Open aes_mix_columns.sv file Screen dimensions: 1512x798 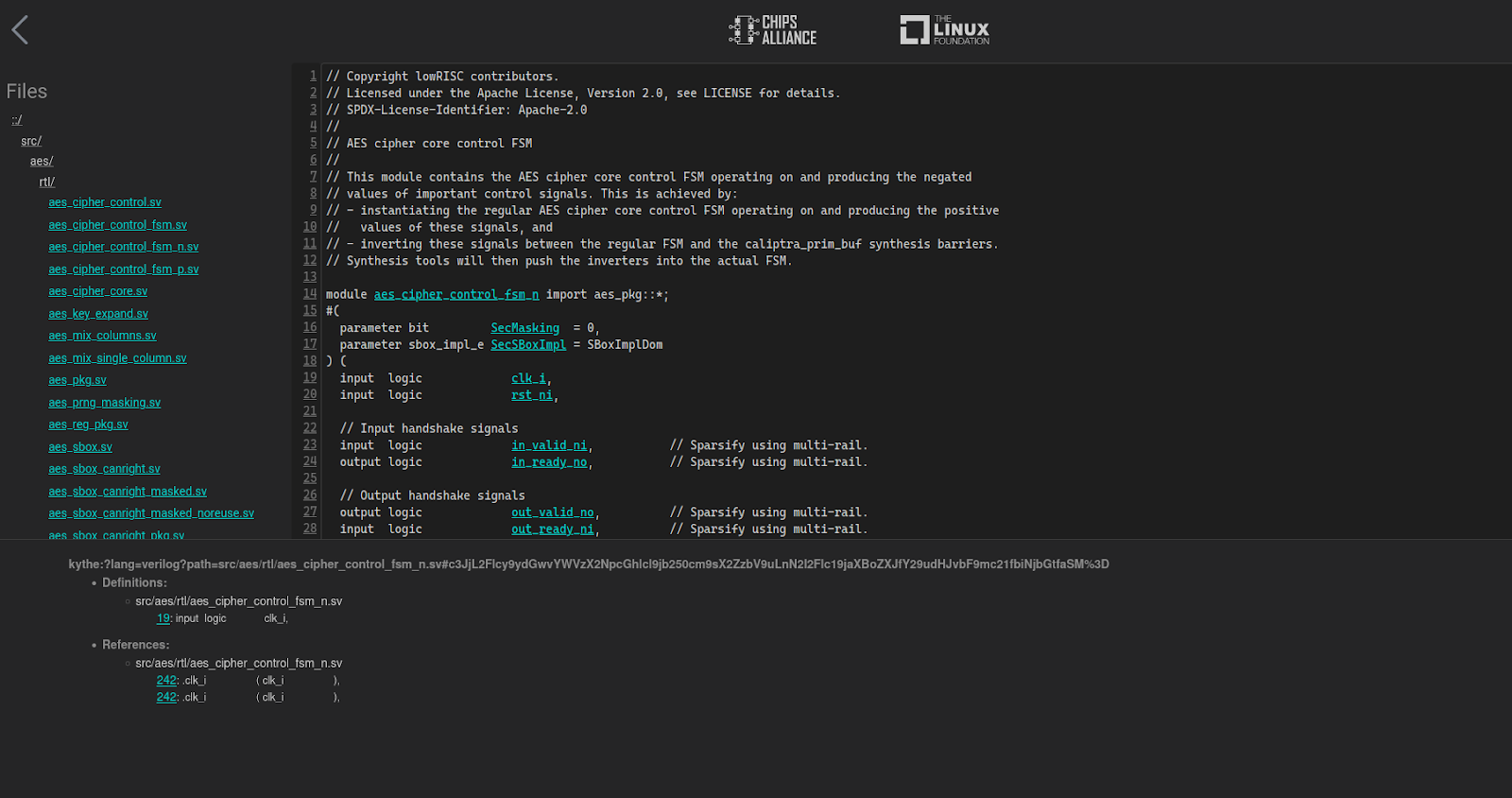coord(102,336)
